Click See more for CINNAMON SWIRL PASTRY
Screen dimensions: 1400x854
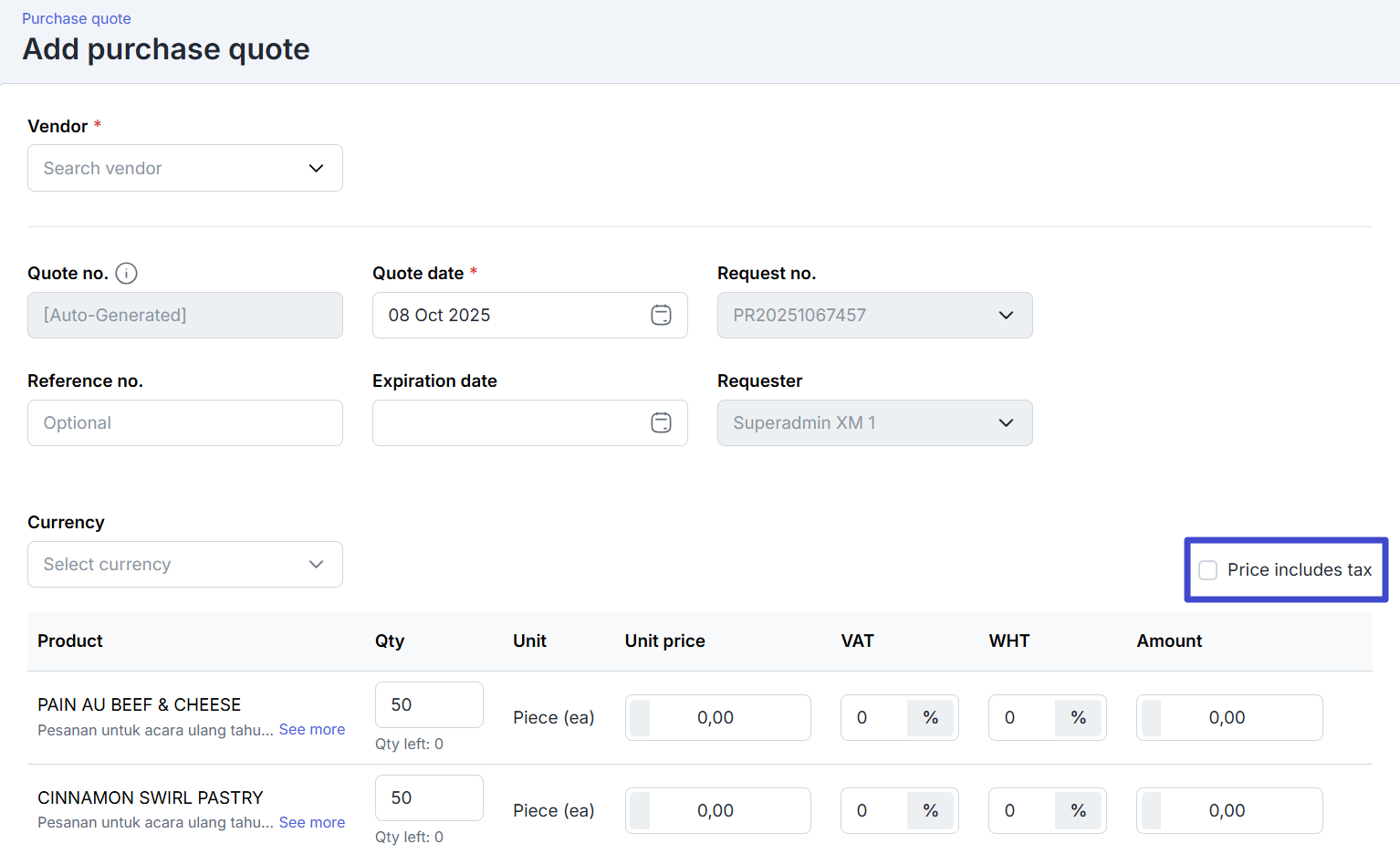pos(312,823)
